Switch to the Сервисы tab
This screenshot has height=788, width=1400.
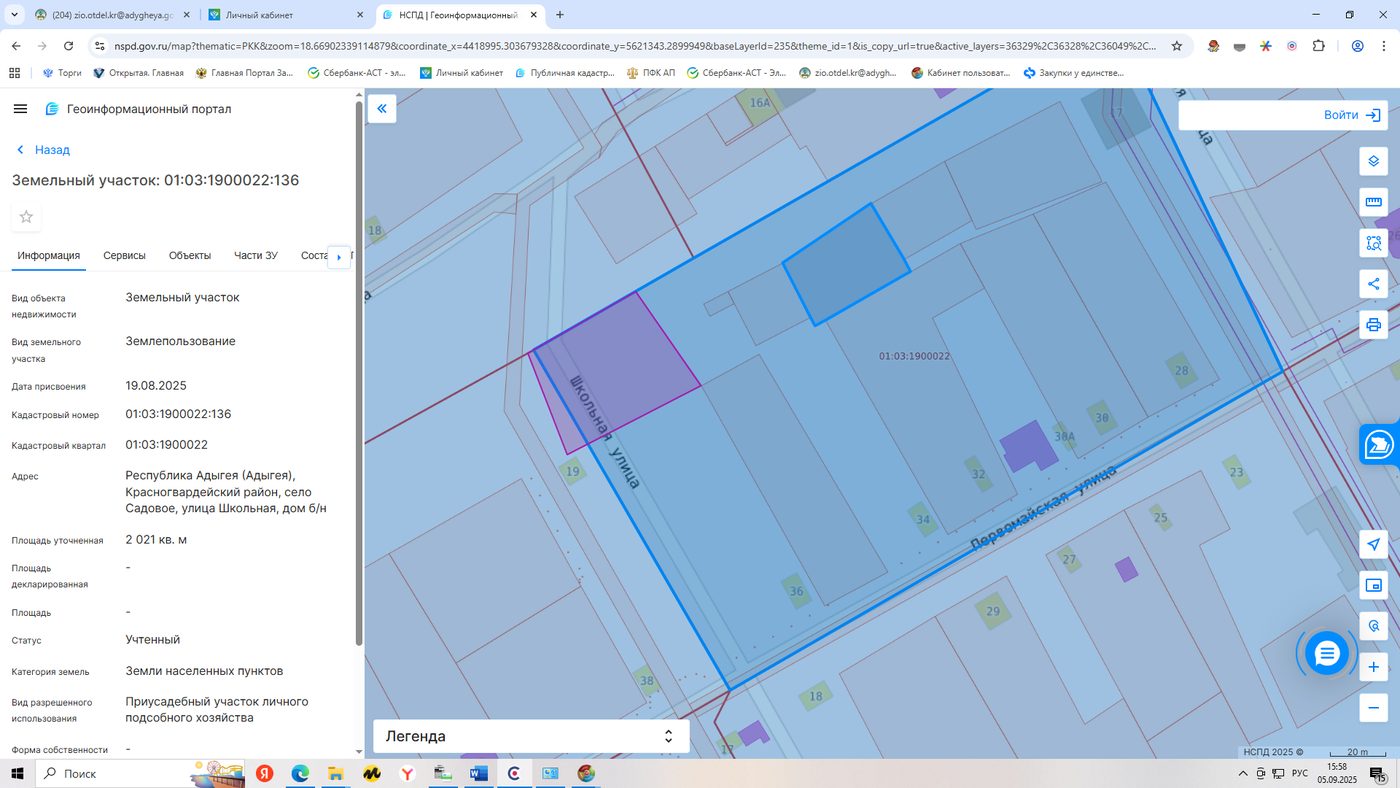(x=124, y=256)
